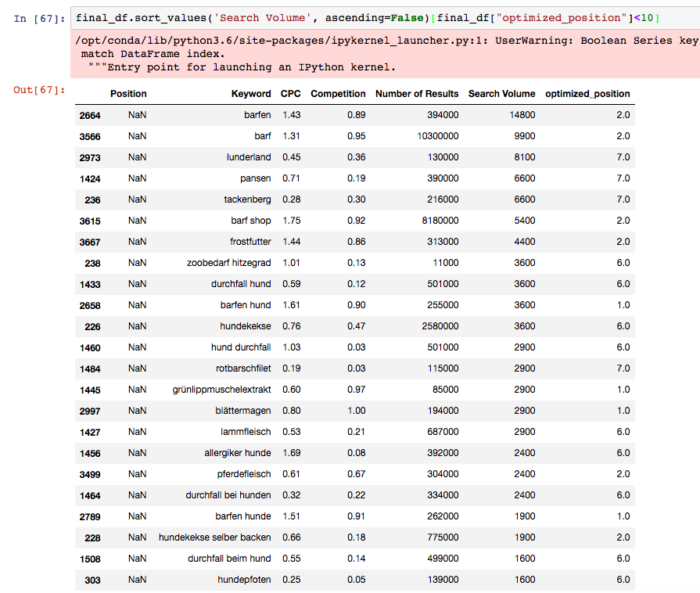The width and height of the screenshot is (700, 593).
Task: Click CPC value 1.69
Action: [292, 453]
